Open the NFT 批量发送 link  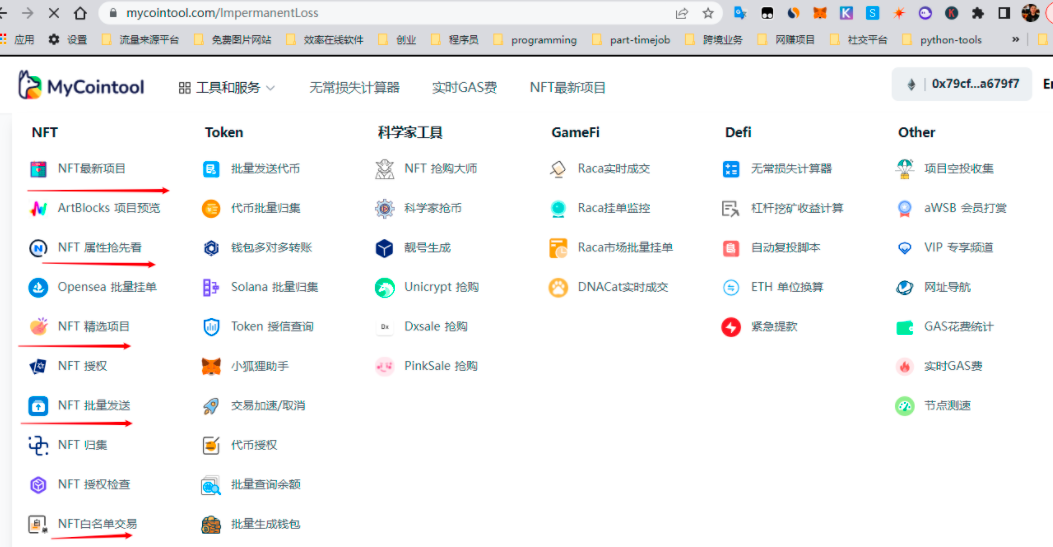(94, 406)
